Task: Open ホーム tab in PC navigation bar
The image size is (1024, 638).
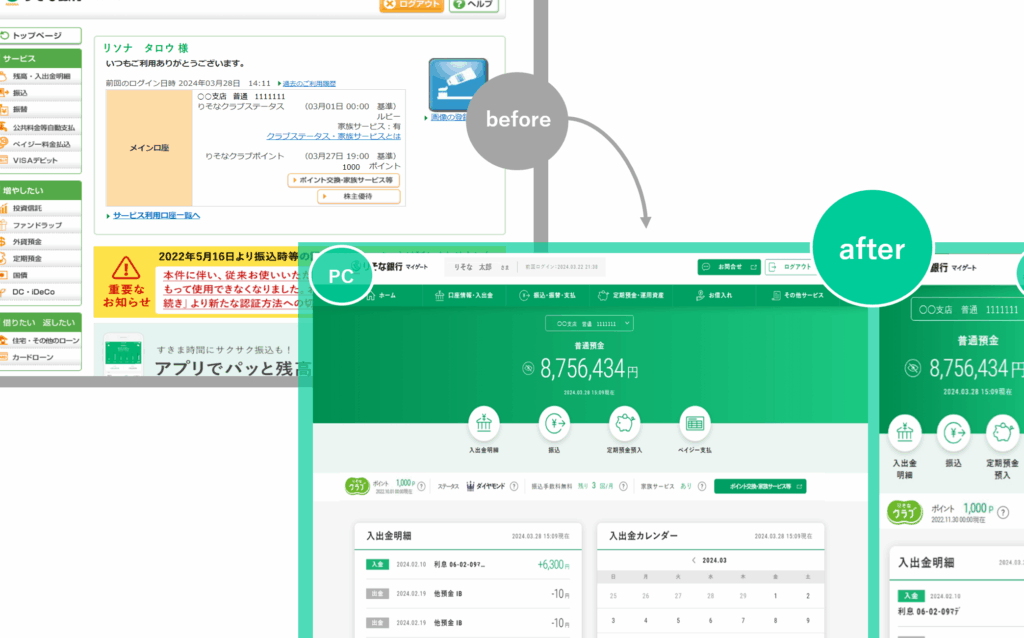Action: pyautogui.click(x=381, y=295)
